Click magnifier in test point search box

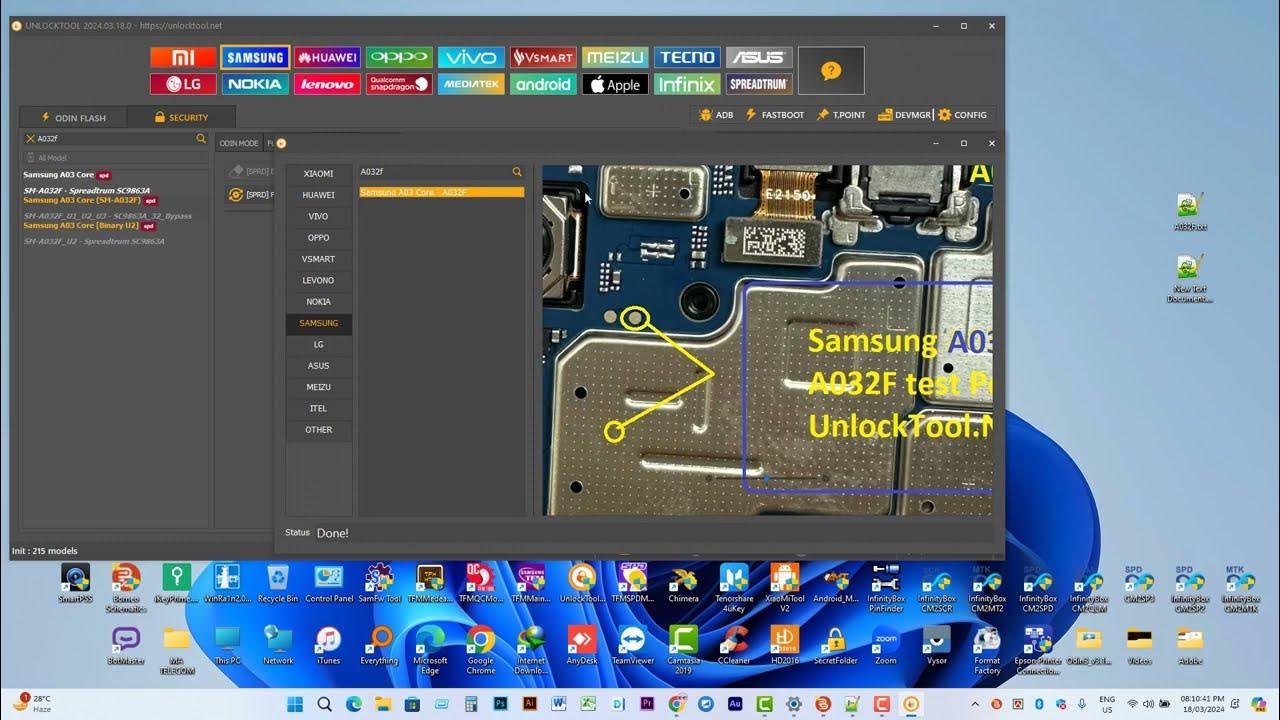point(517,172)
